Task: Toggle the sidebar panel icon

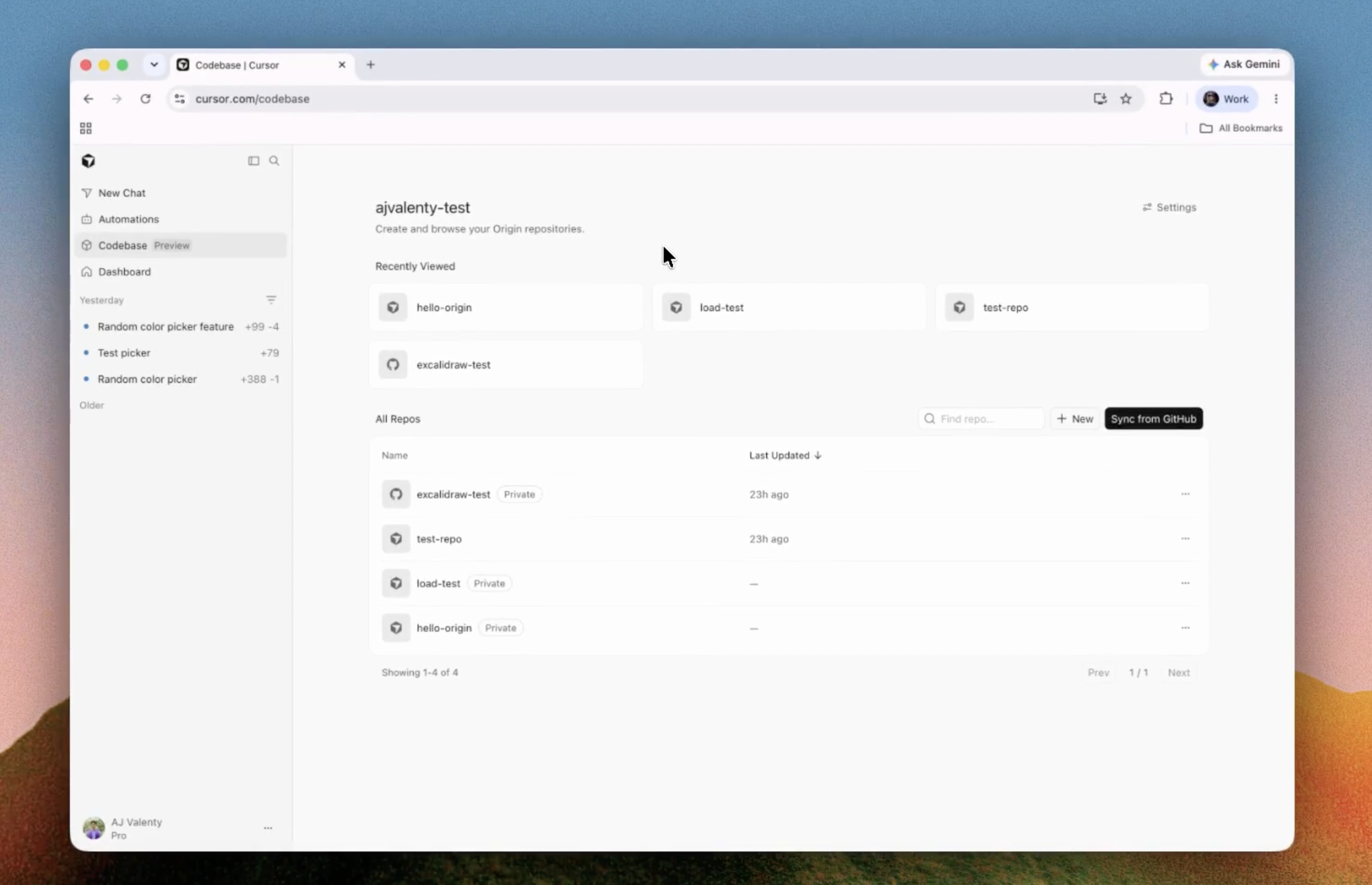Action: coord(254,161)
